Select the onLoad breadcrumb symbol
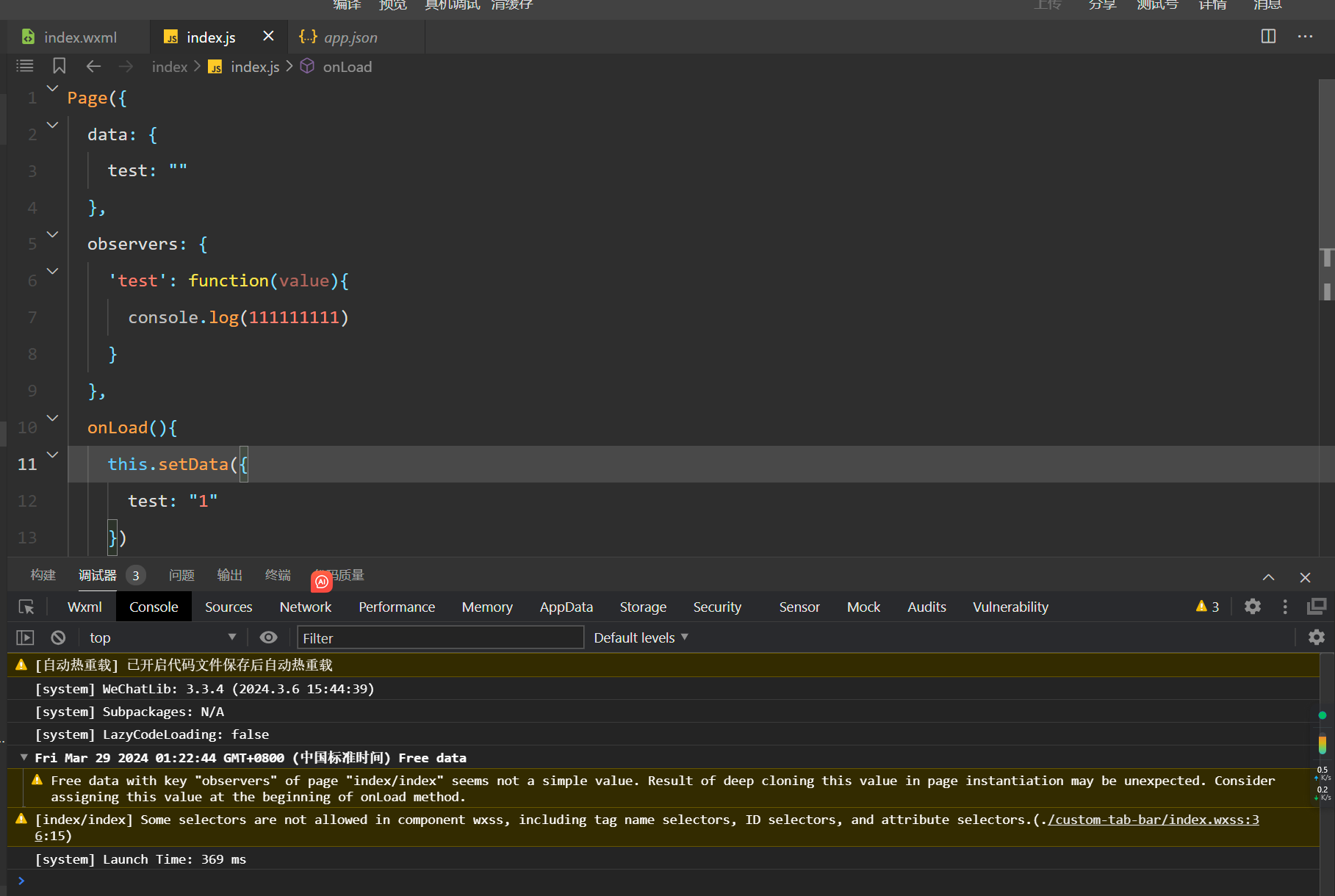 (x=347, y=67)
